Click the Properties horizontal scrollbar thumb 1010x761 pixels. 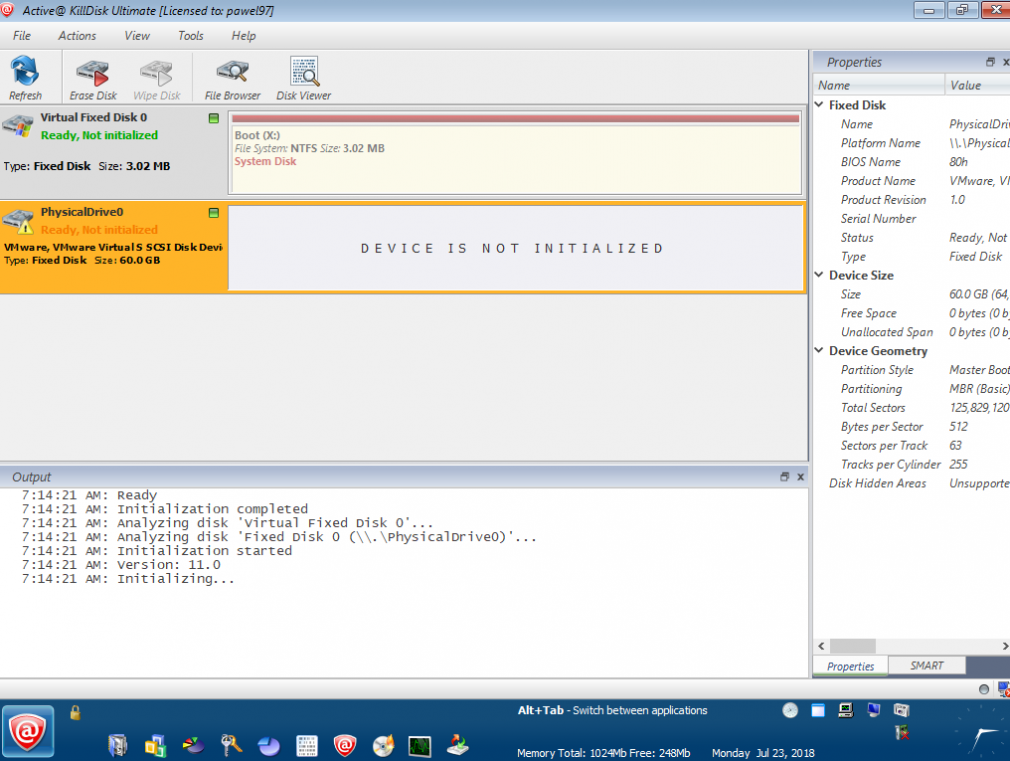coord(852,646)
